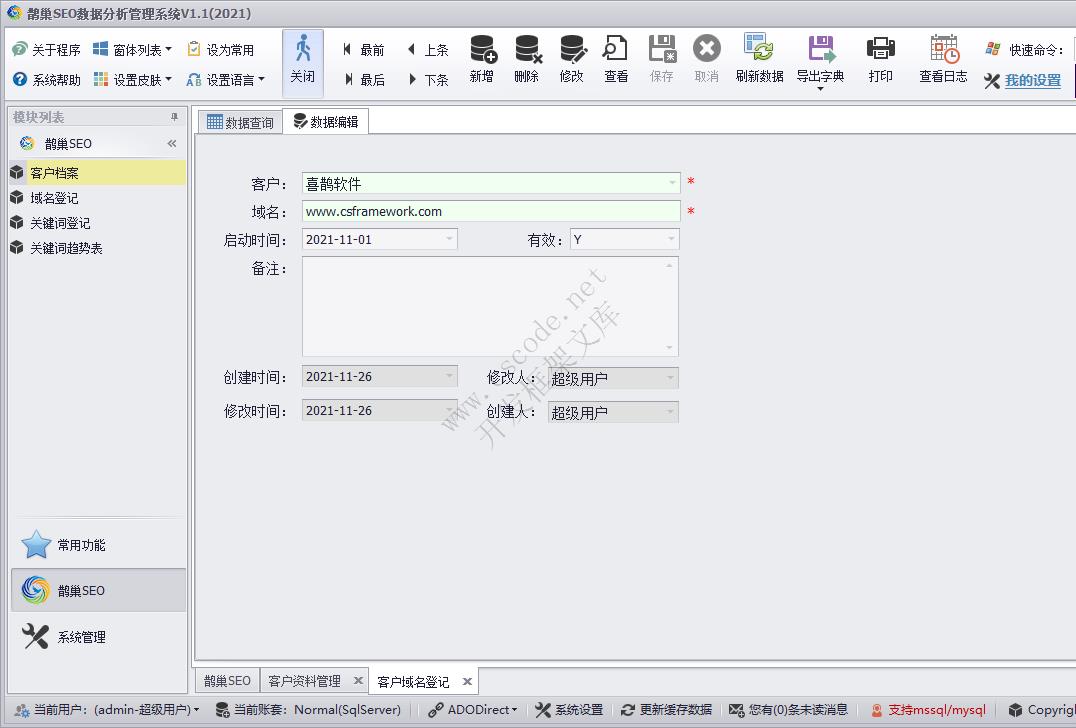Image resolution: width=1076 pixels, height=728 pixels.
Task: Open the 导出字典 dropdown arrow
Action: (x=820, y=90)
